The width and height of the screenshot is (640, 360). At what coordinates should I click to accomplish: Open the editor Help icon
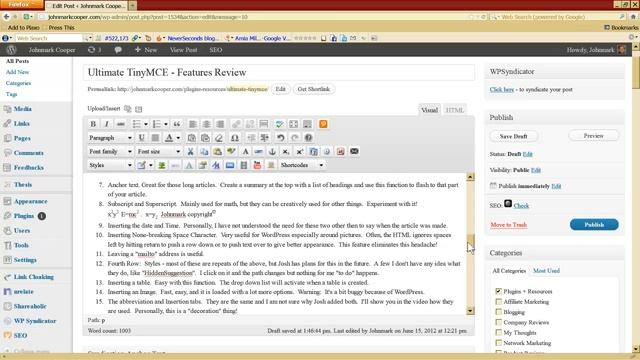[x=309, y=138]
